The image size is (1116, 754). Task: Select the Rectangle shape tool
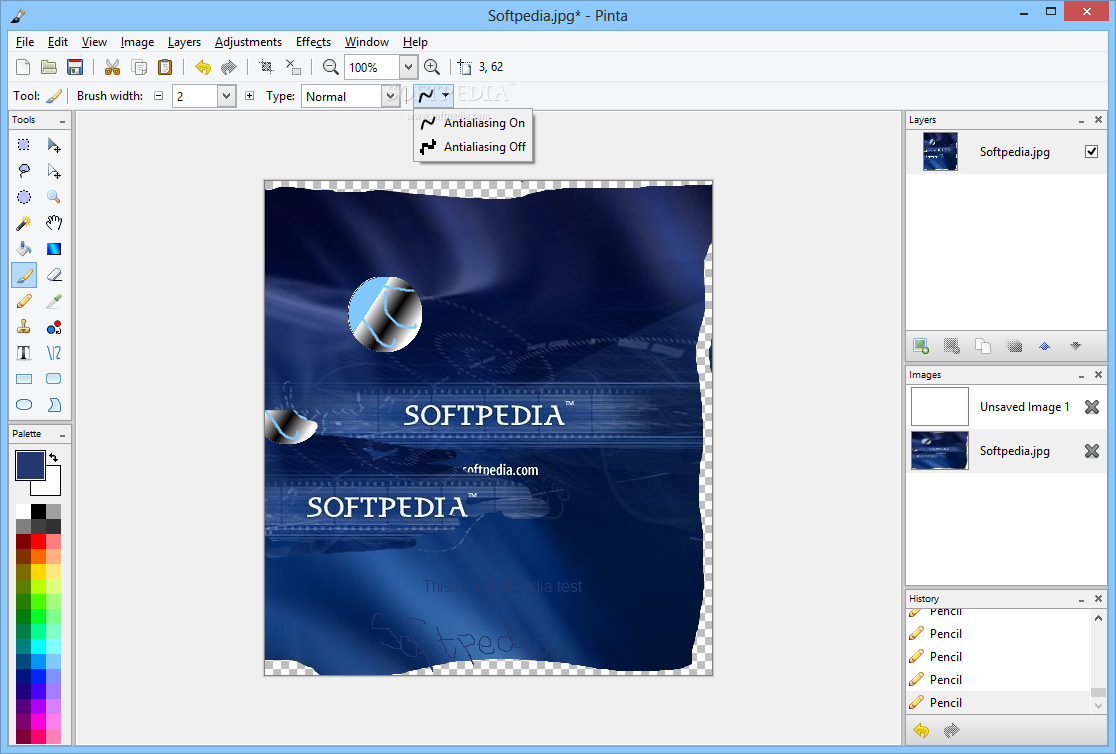(23, 379)
